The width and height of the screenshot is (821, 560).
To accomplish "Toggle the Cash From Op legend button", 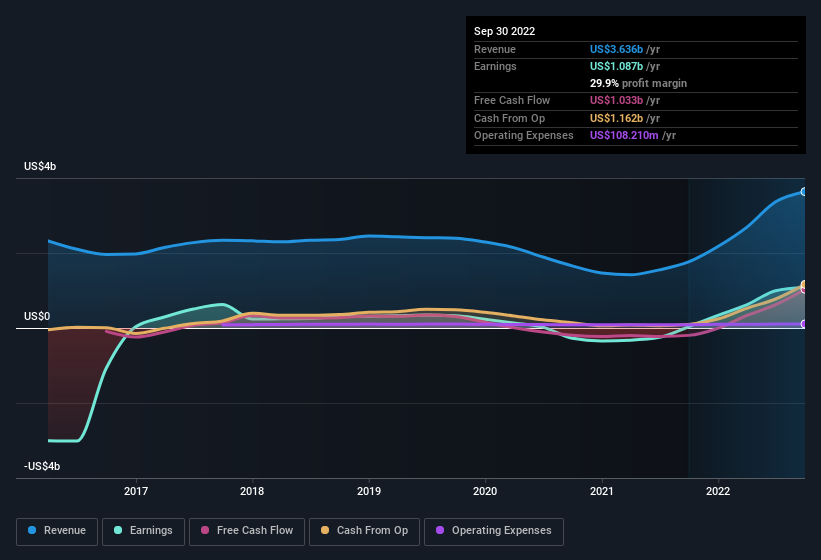I will [x=364, y=531].
